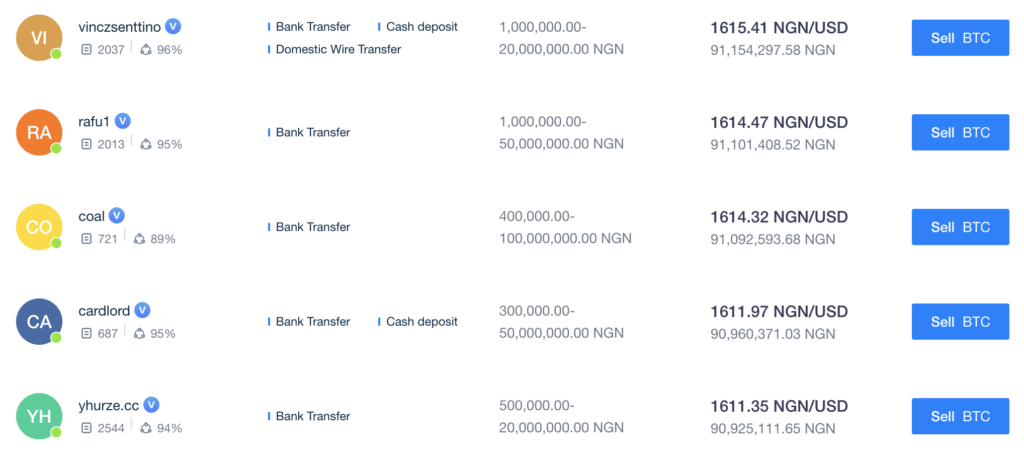Sell BTC to rafu1 at 1614.47
The image size is (1024, 459).
960,133
